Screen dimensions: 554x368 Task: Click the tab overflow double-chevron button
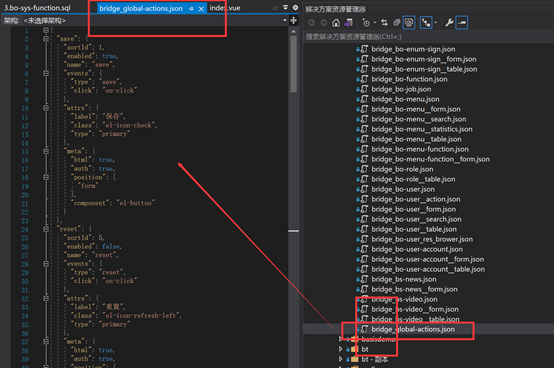click(275, 8)
